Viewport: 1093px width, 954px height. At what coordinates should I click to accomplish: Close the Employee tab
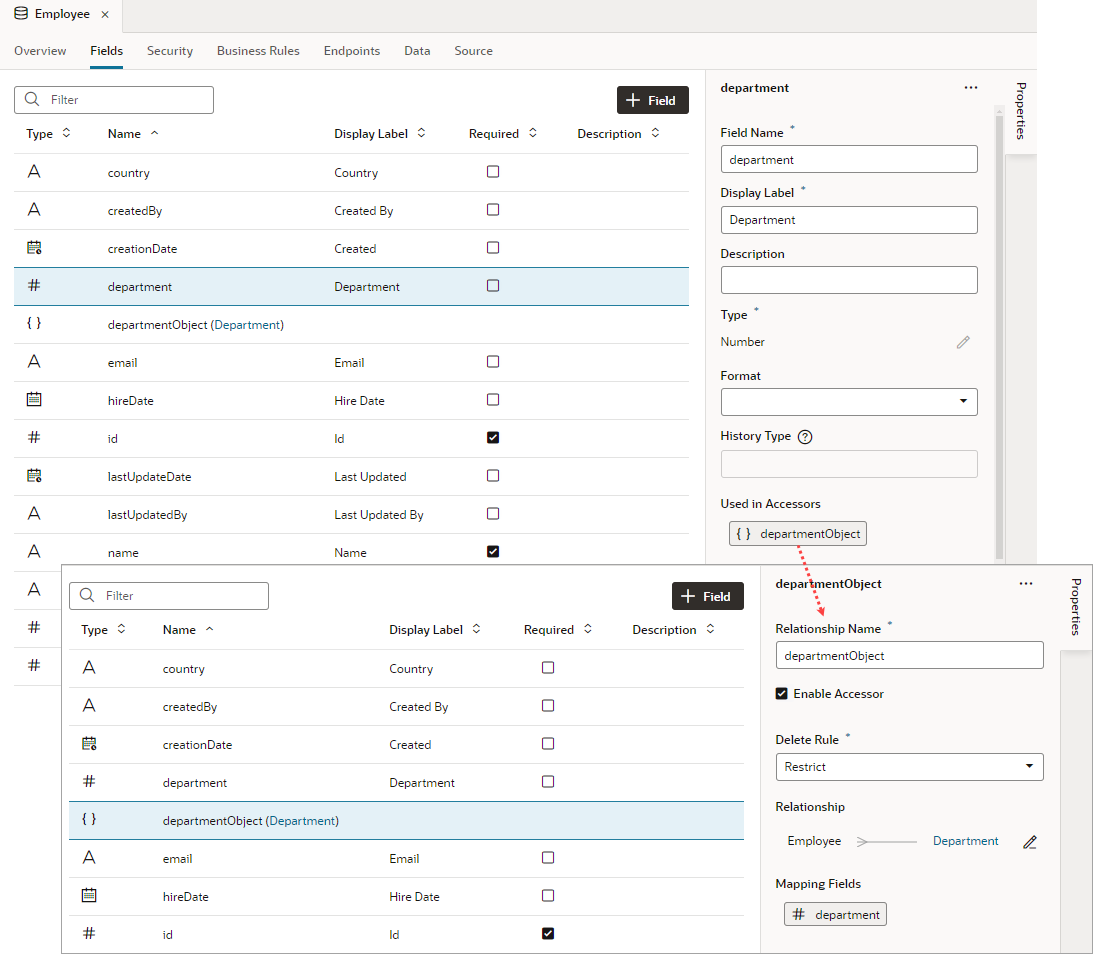(x=105, y=14)
